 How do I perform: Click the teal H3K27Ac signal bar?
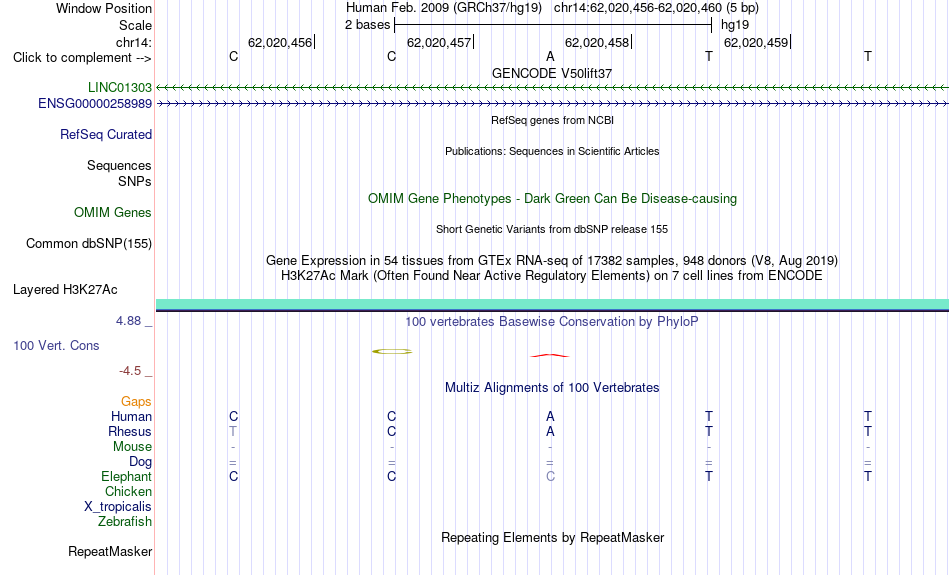click(553, 305)
